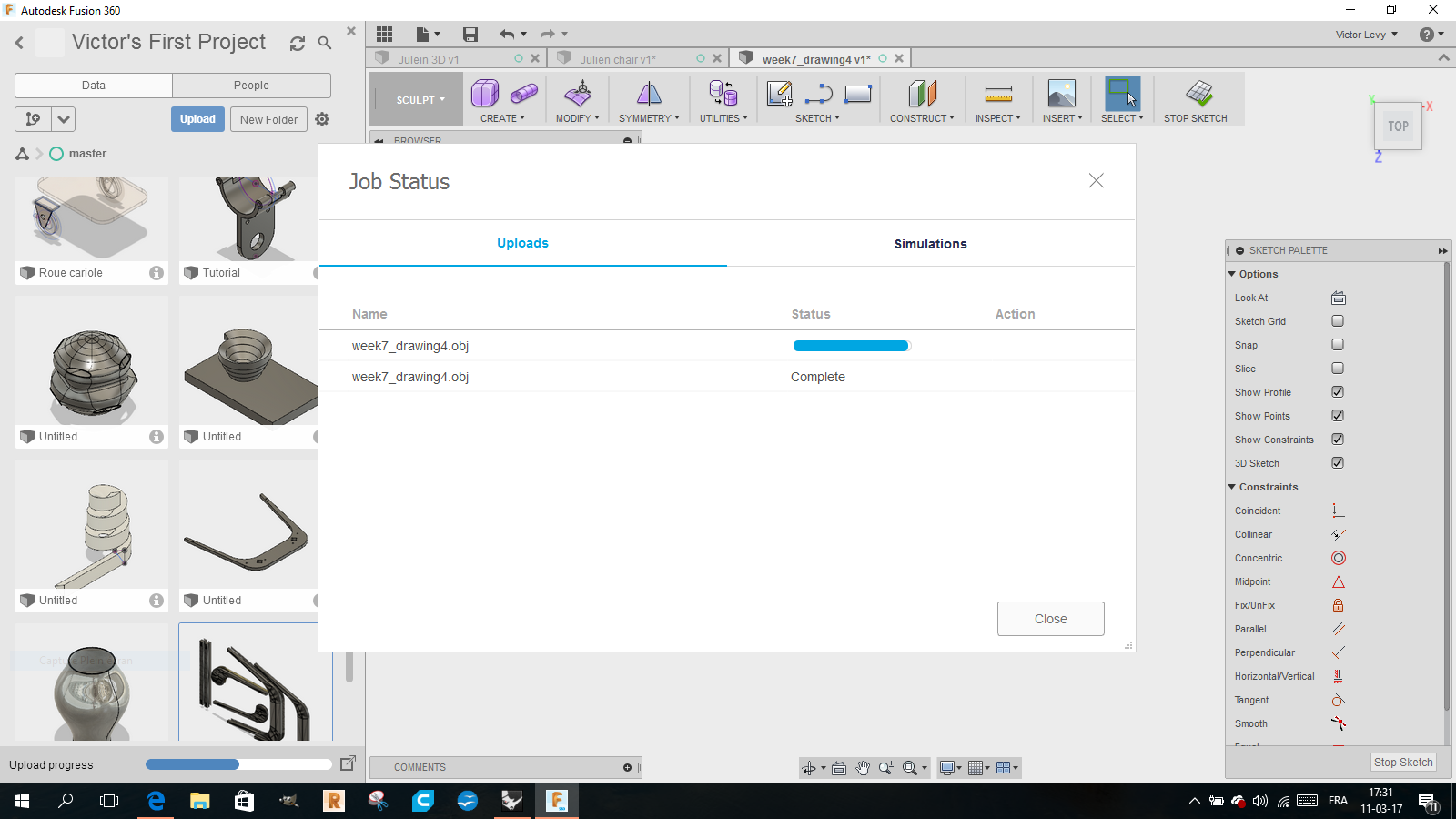Image resolution: width=1456 pixels, height=819 pixels.
Task: Open the Victor Levy account menu
Action: pos(1367,35)
